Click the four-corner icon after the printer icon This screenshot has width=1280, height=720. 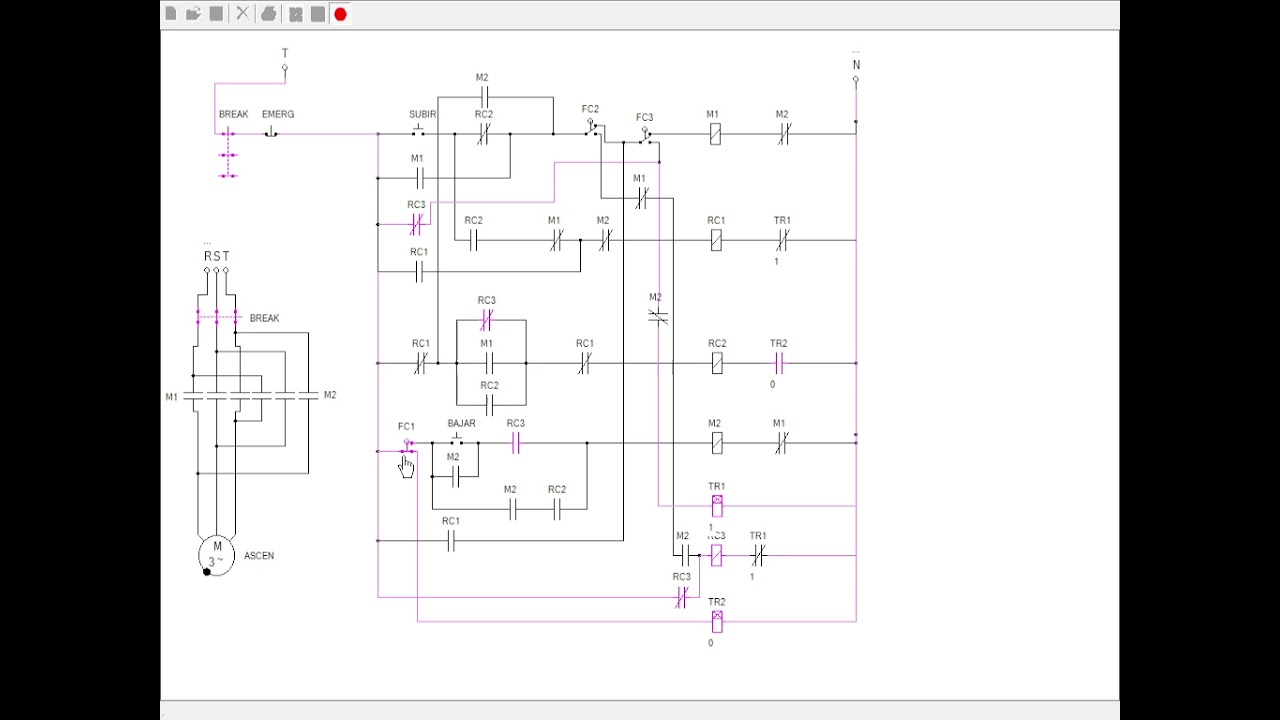click(296, 14)
